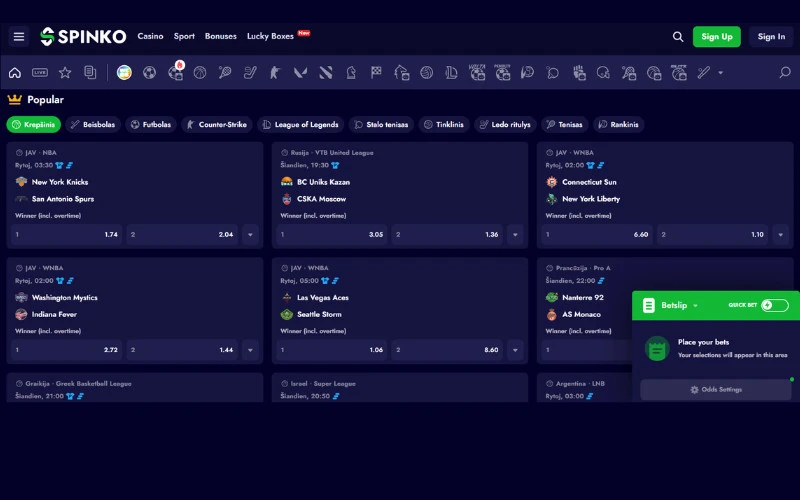Expand more markets for Aces vs Storm

tap(515, 350)
